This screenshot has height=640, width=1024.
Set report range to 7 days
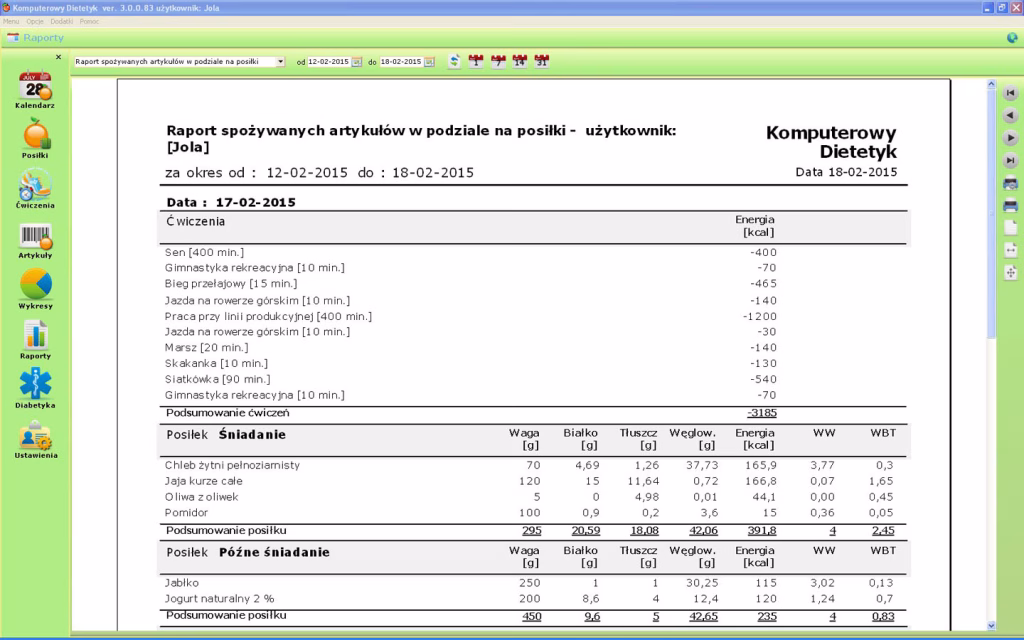(498, 61)
